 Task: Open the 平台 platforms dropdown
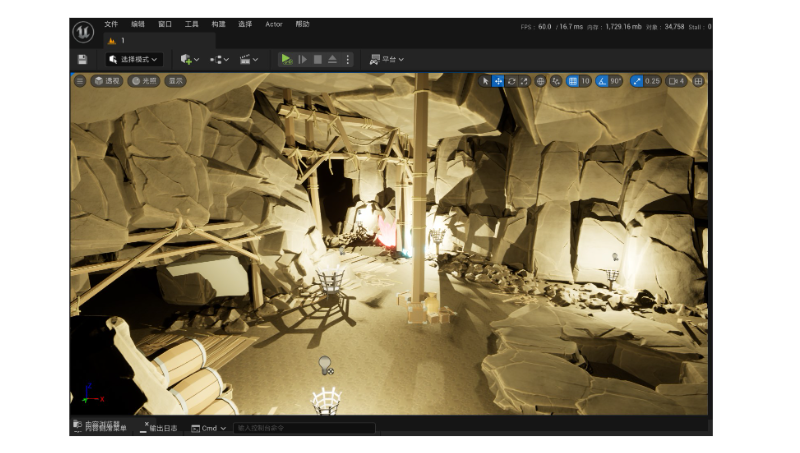(x=386, y=59)
